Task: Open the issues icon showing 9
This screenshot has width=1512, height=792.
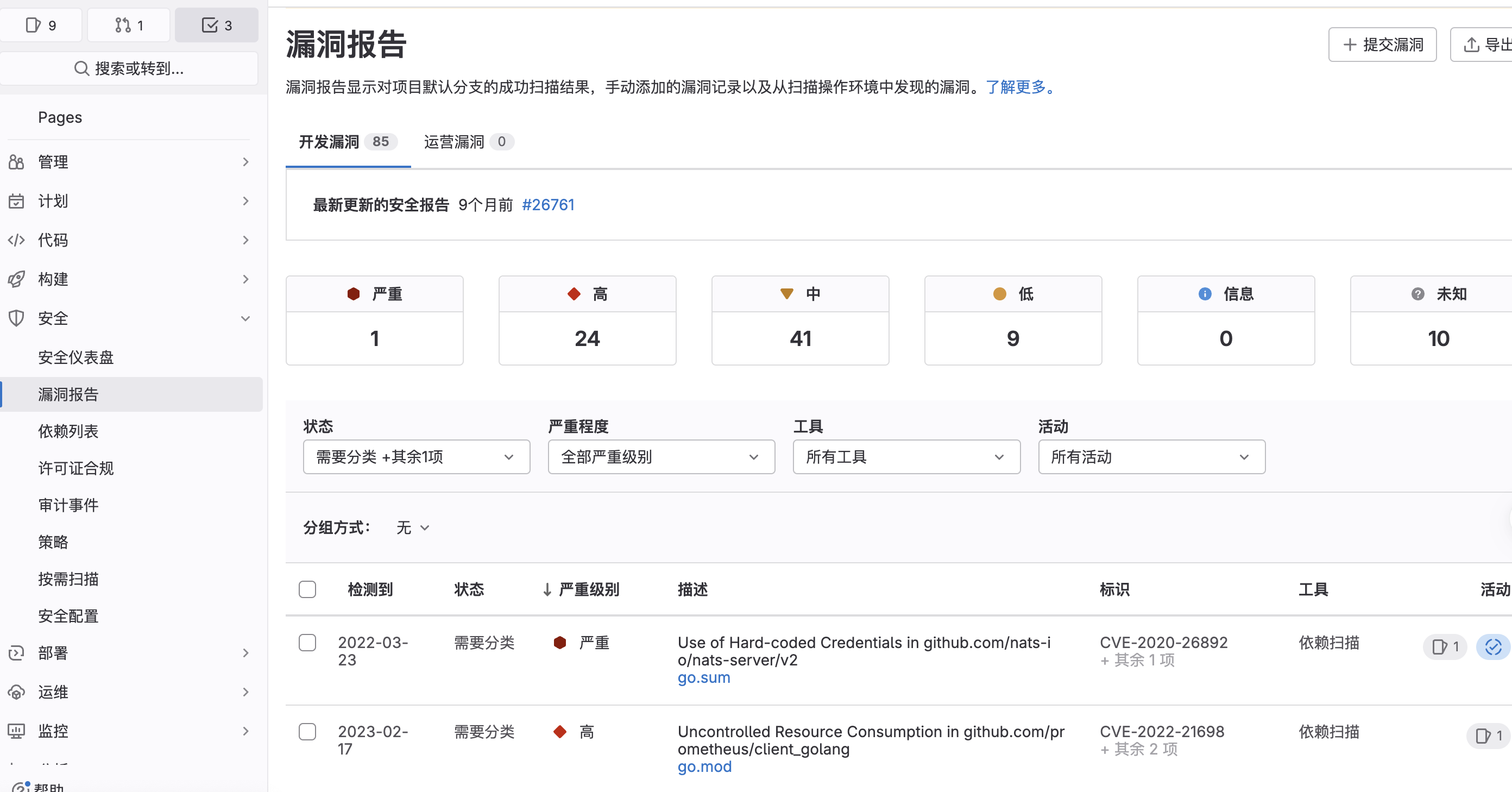Action: pyautogui.click(x=41, y=25)
